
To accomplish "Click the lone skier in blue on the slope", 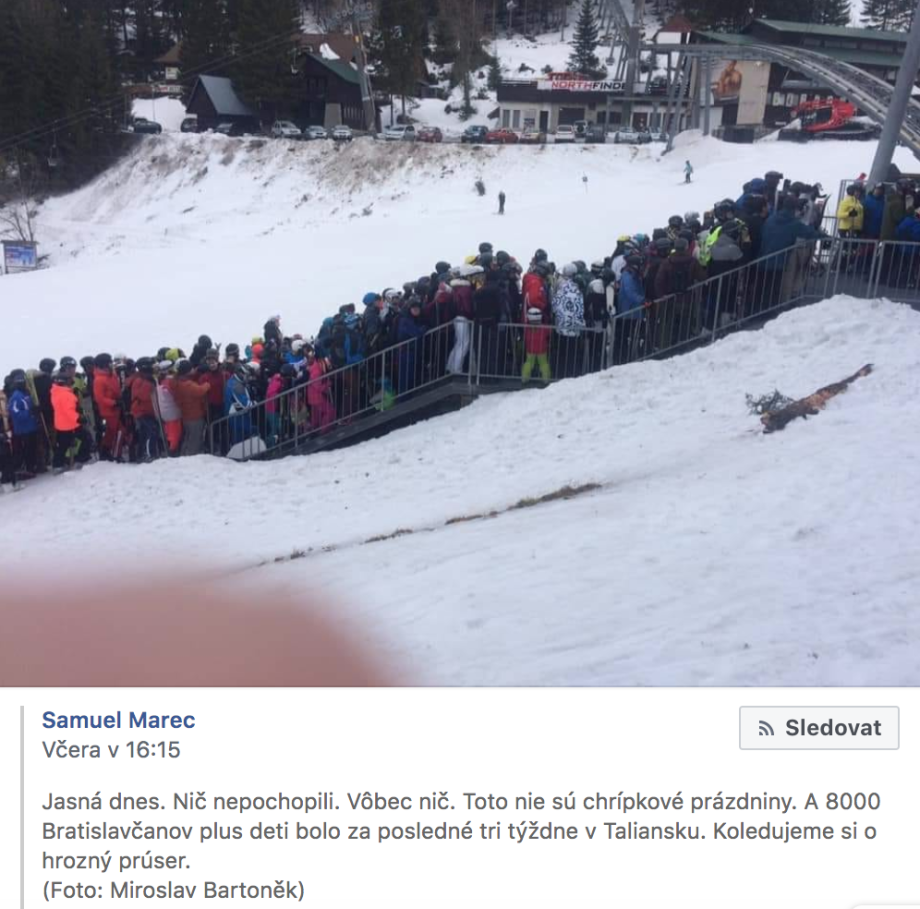I will click(x=688, y=172).
